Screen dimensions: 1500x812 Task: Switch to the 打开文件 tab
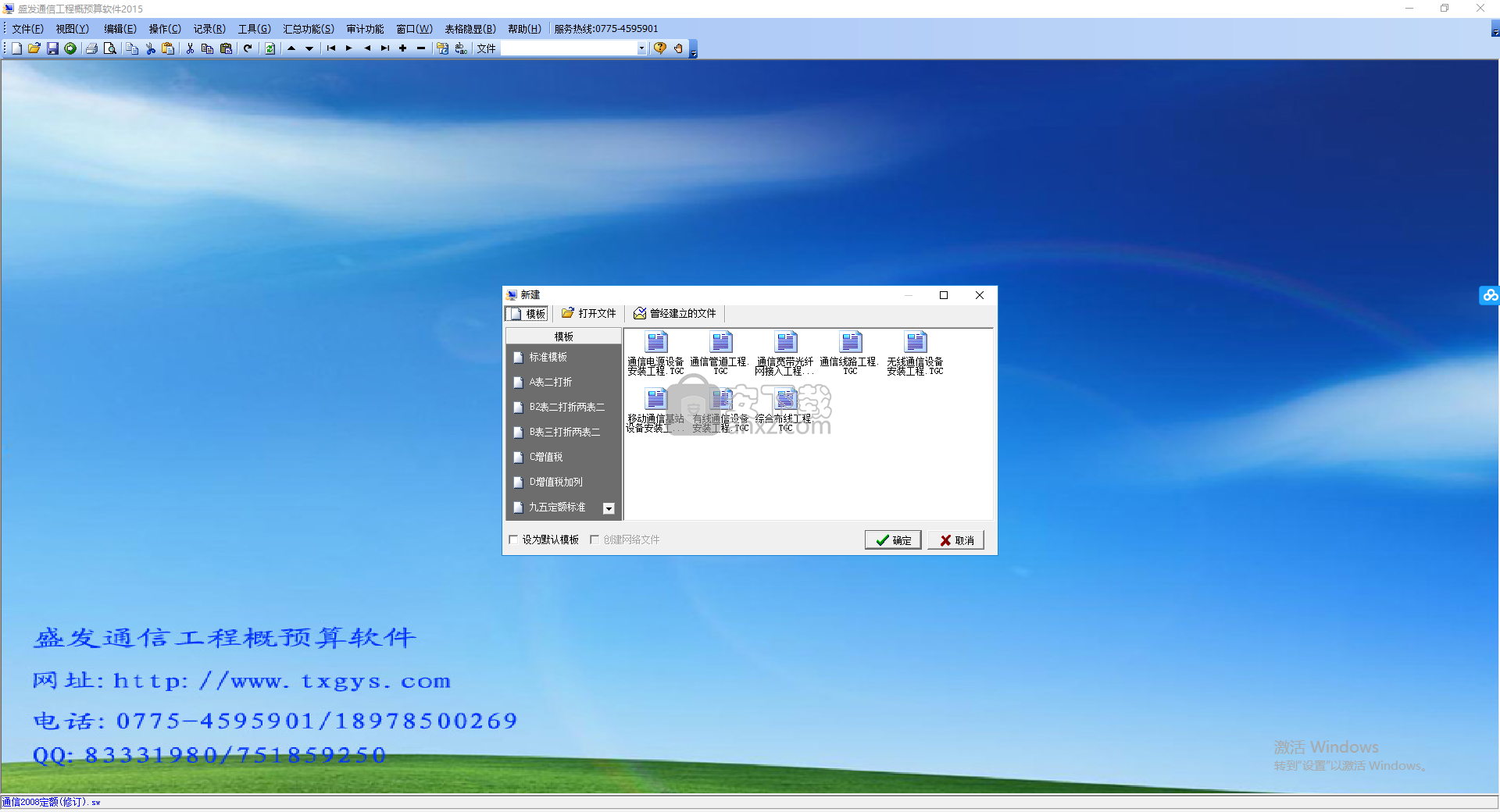[x=590, y=313]
